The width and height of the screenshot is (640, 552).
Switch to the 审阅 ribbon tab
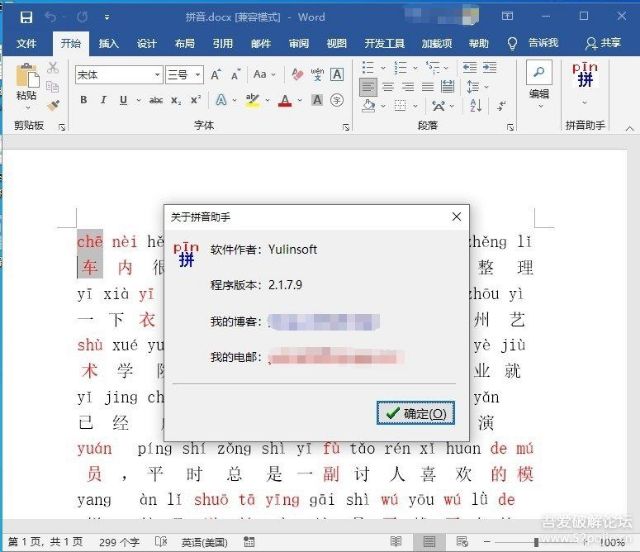pyautogui.click(x=299, y=43)
